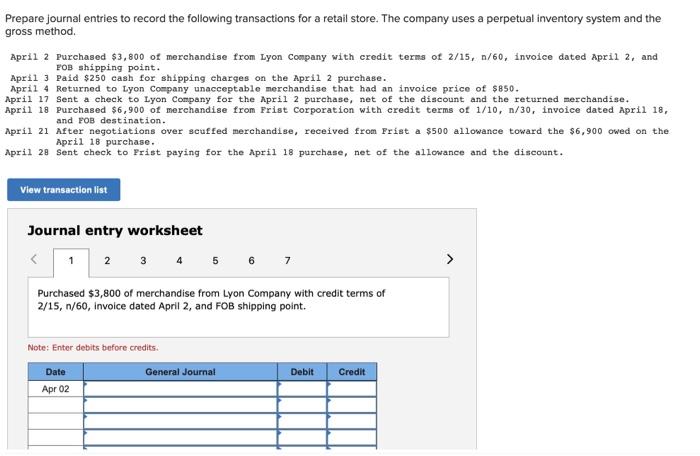Open General Journal account dropdown in fourth row
This screenshot has width=700, height=456.
(180, 437)
